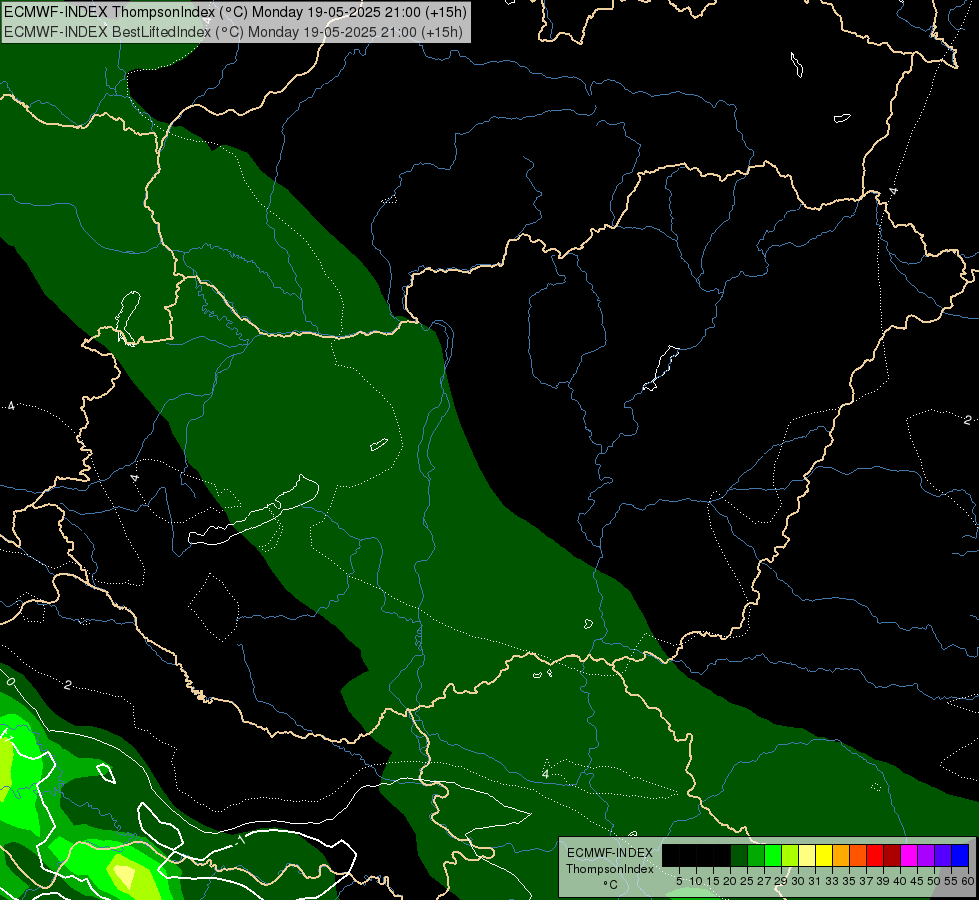The height and width of the screenshot is (900, 979).
Task: Click the legend tick value '60'
Action: tap(967, 881)
